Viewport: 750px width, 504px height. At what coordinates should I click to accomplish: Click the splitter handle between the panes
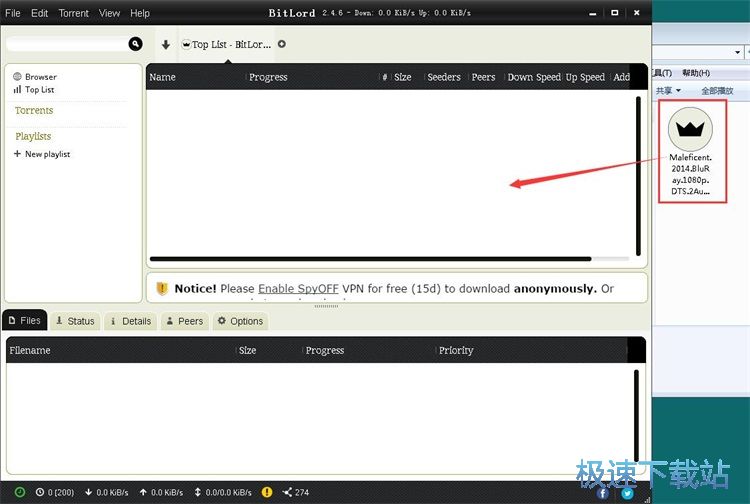[326, 306]
